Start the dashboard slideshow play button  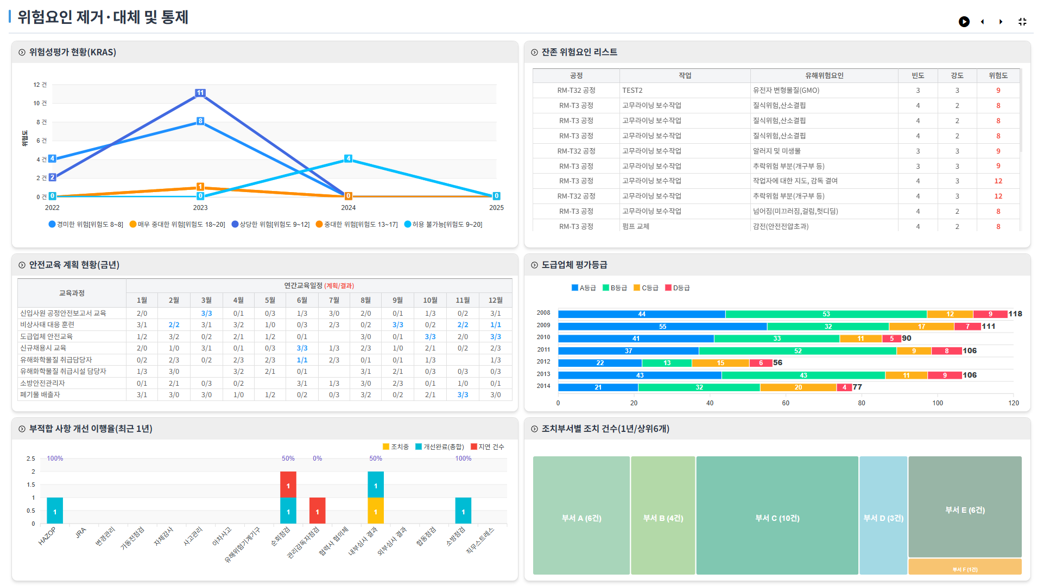[x=964, y=21]
